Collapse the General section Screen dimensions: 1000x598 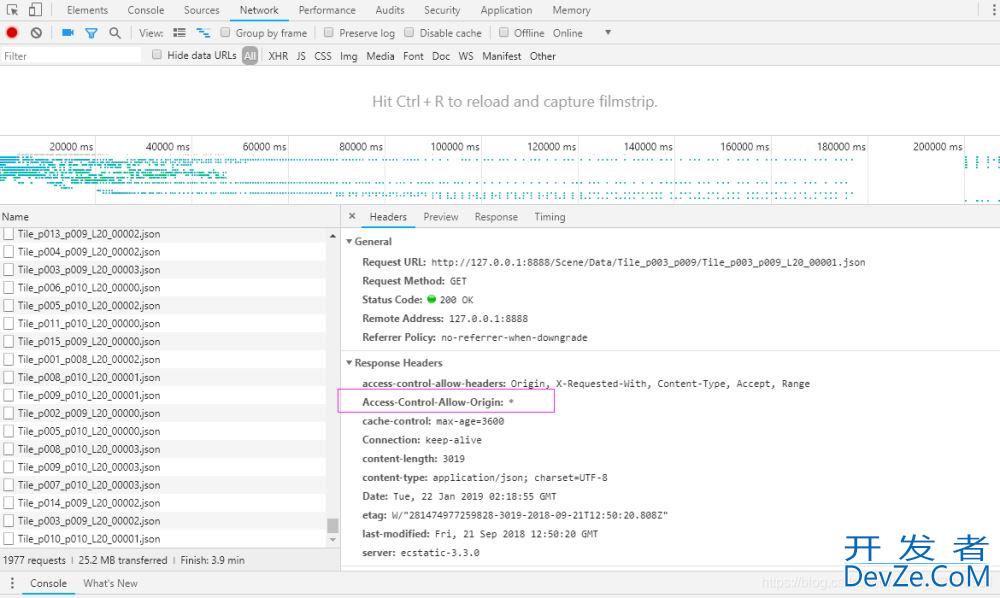[349, 242]
